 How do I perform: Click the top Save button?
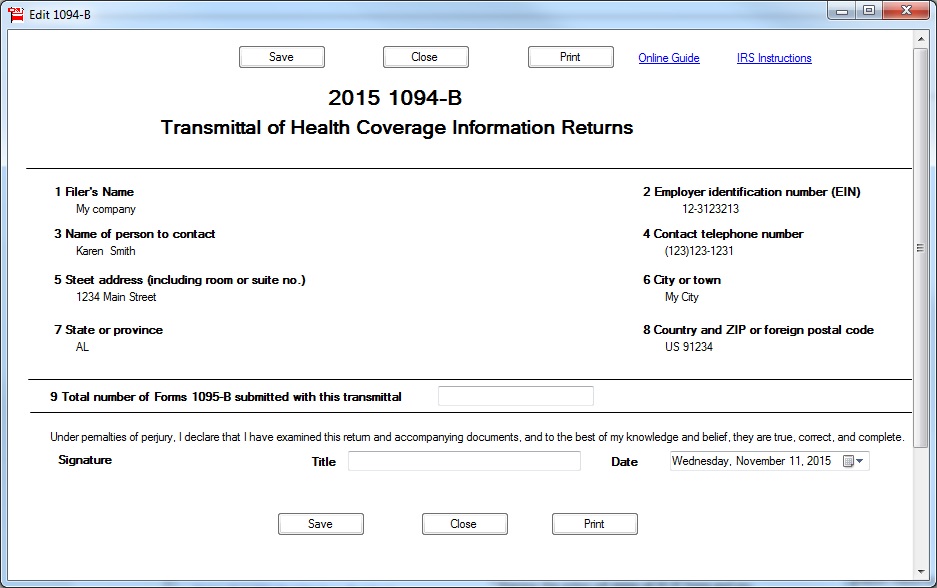tap(281, 57)
